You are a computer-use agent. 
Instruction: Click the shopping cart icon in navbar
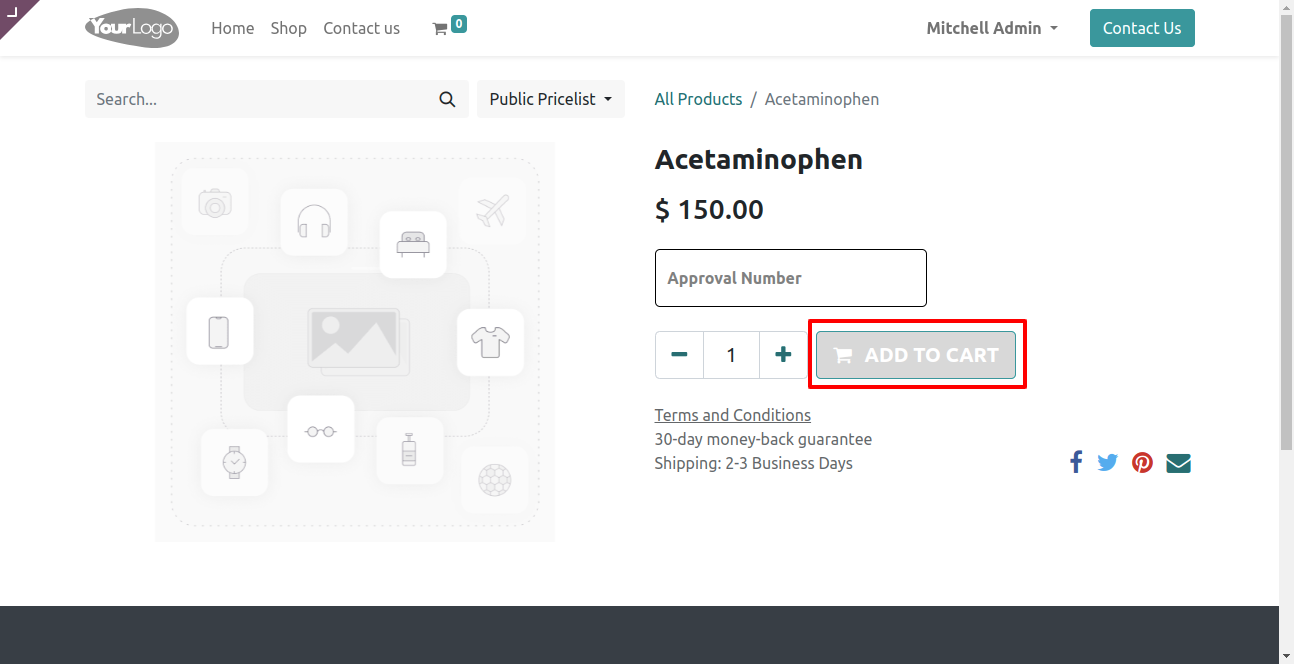[x=439, y=29]
